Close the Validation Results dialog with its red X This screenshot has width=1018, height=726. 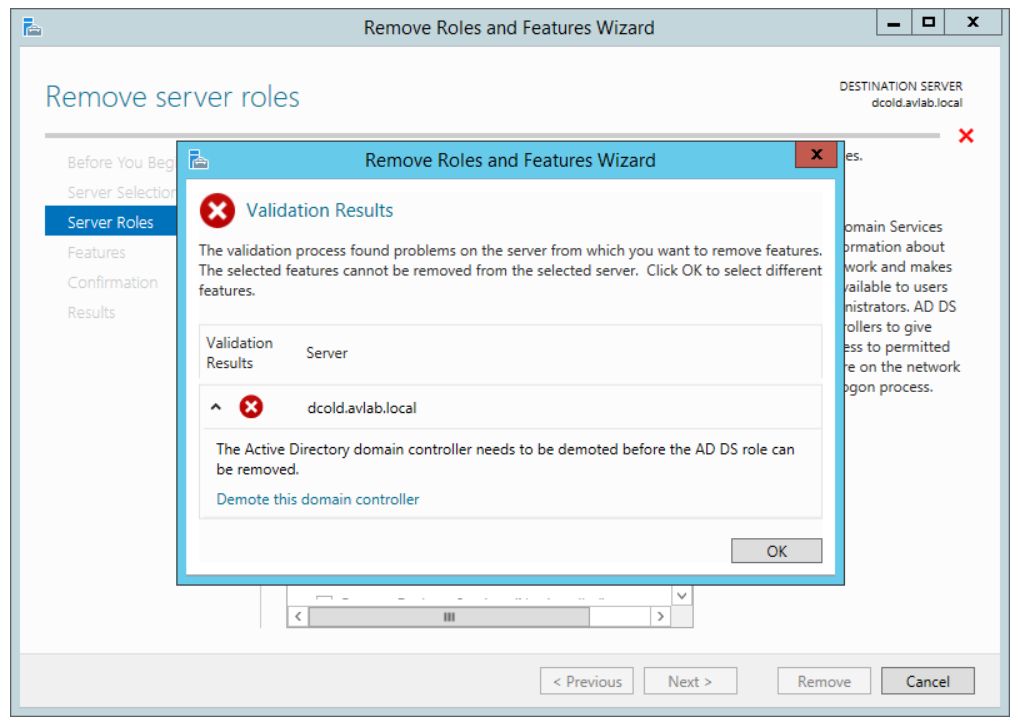[x=816, y=155]
